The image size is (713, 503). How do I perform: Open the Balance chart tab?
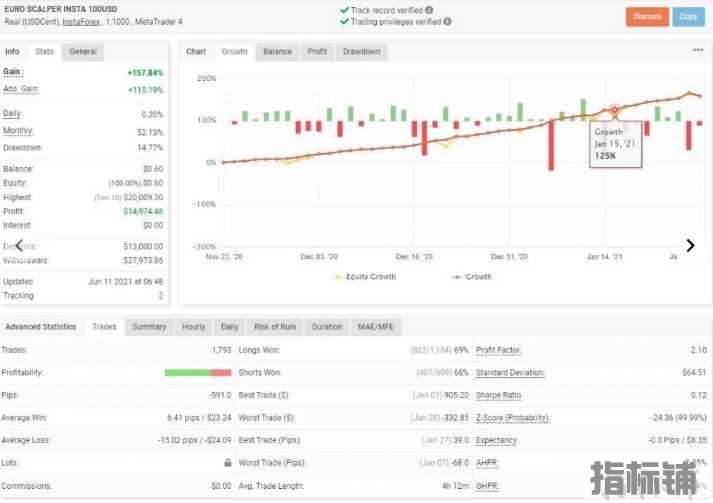(x=277, y=52)
